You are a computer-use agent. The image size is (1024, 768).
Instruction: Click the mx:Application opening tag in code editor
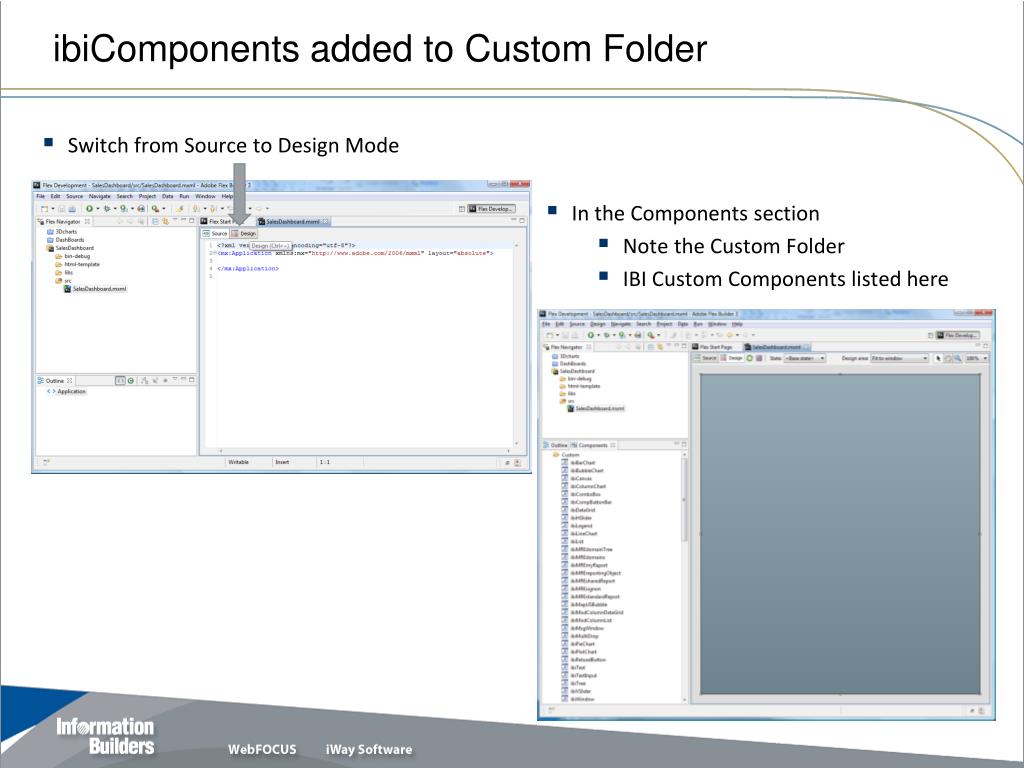(x=244, y=253)
